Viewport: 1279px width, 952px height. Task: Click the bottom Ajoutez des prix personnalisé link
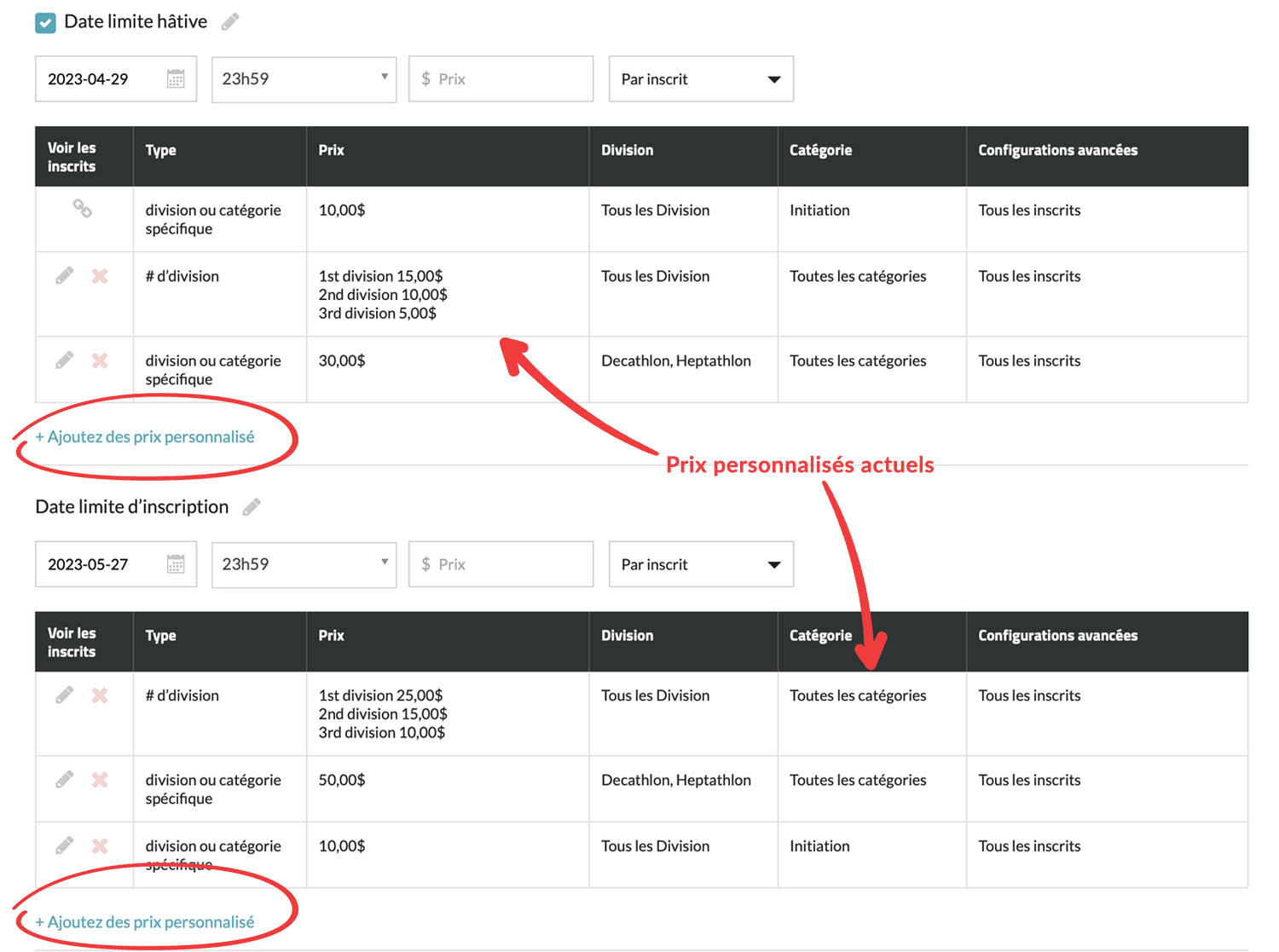tap(145, 922)
